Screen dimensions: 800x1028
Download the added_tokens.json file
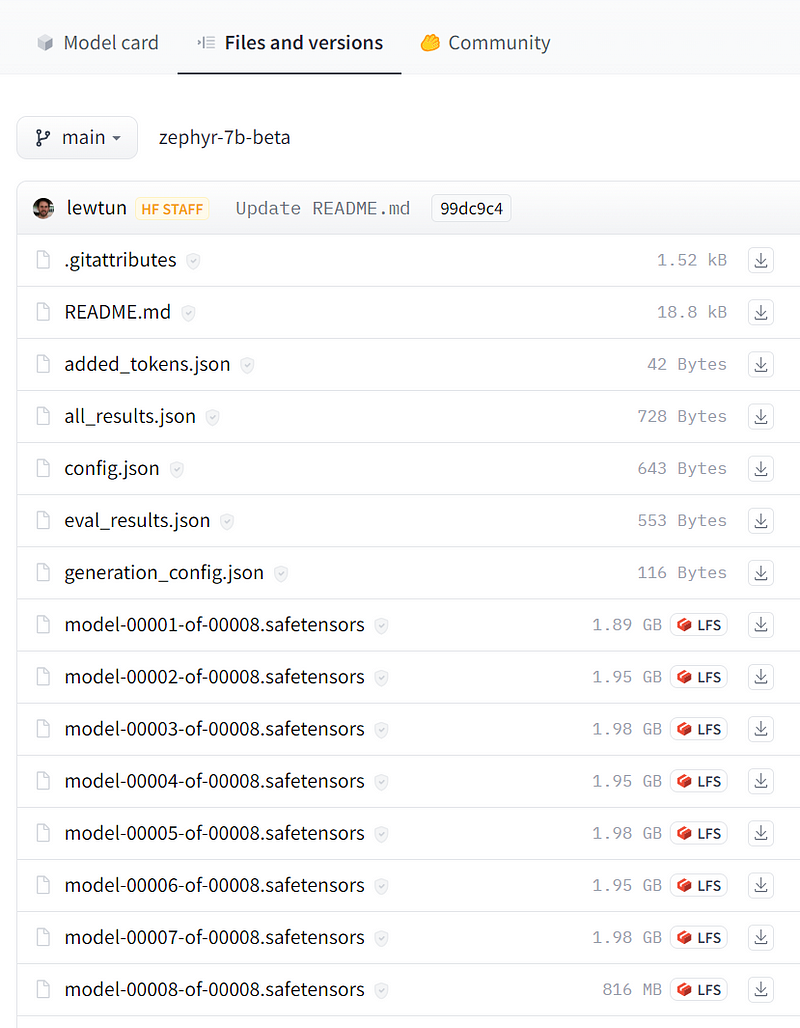pos(761,364)
